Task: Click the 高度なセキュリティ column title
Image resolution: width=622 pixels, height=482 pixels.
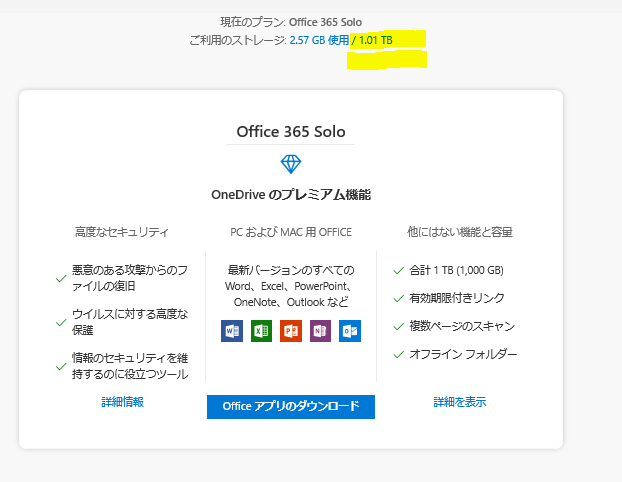Action: coord(122,232)
